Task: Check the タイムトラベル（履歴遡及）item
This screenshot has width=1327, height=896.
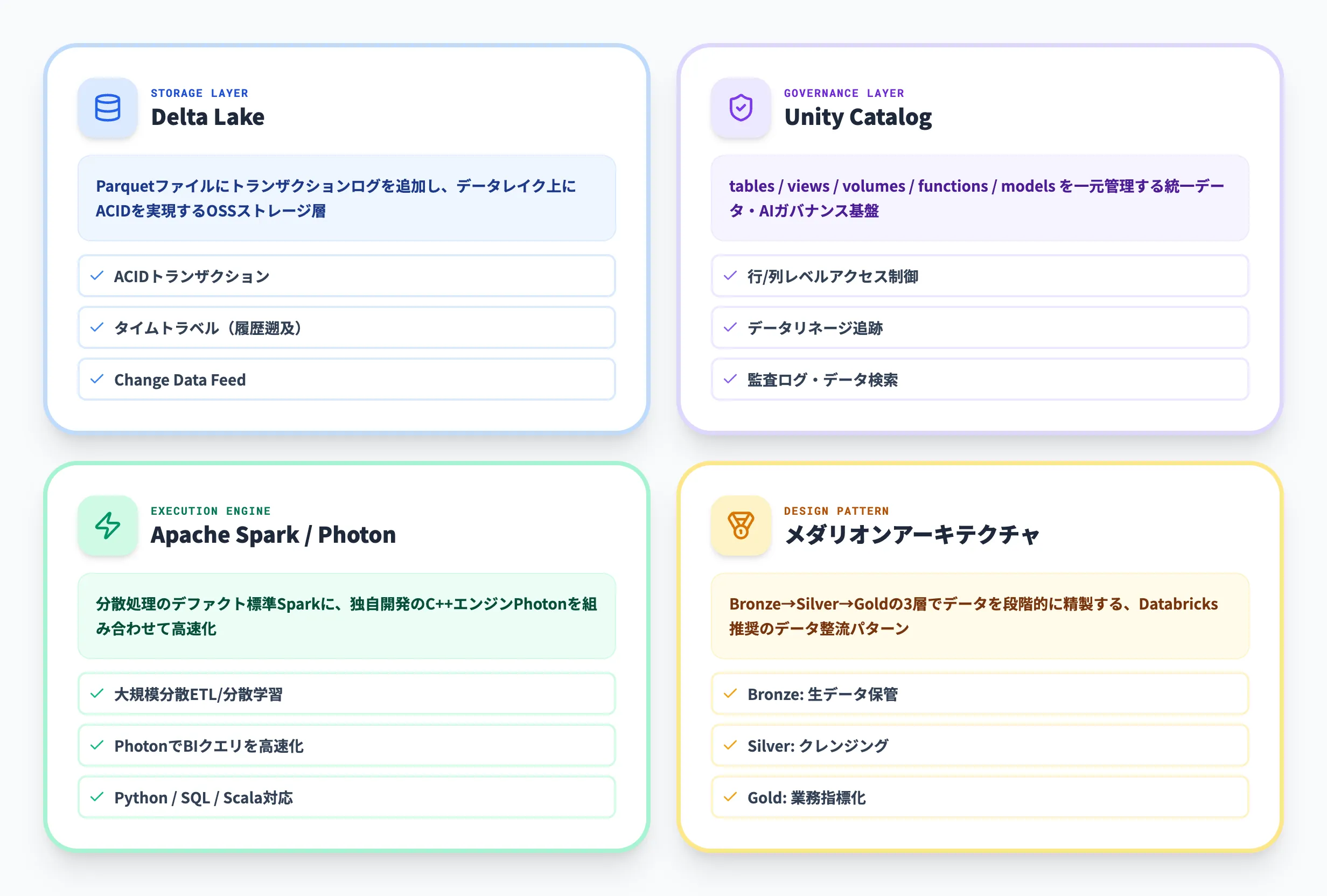Action: click(346, 328)
